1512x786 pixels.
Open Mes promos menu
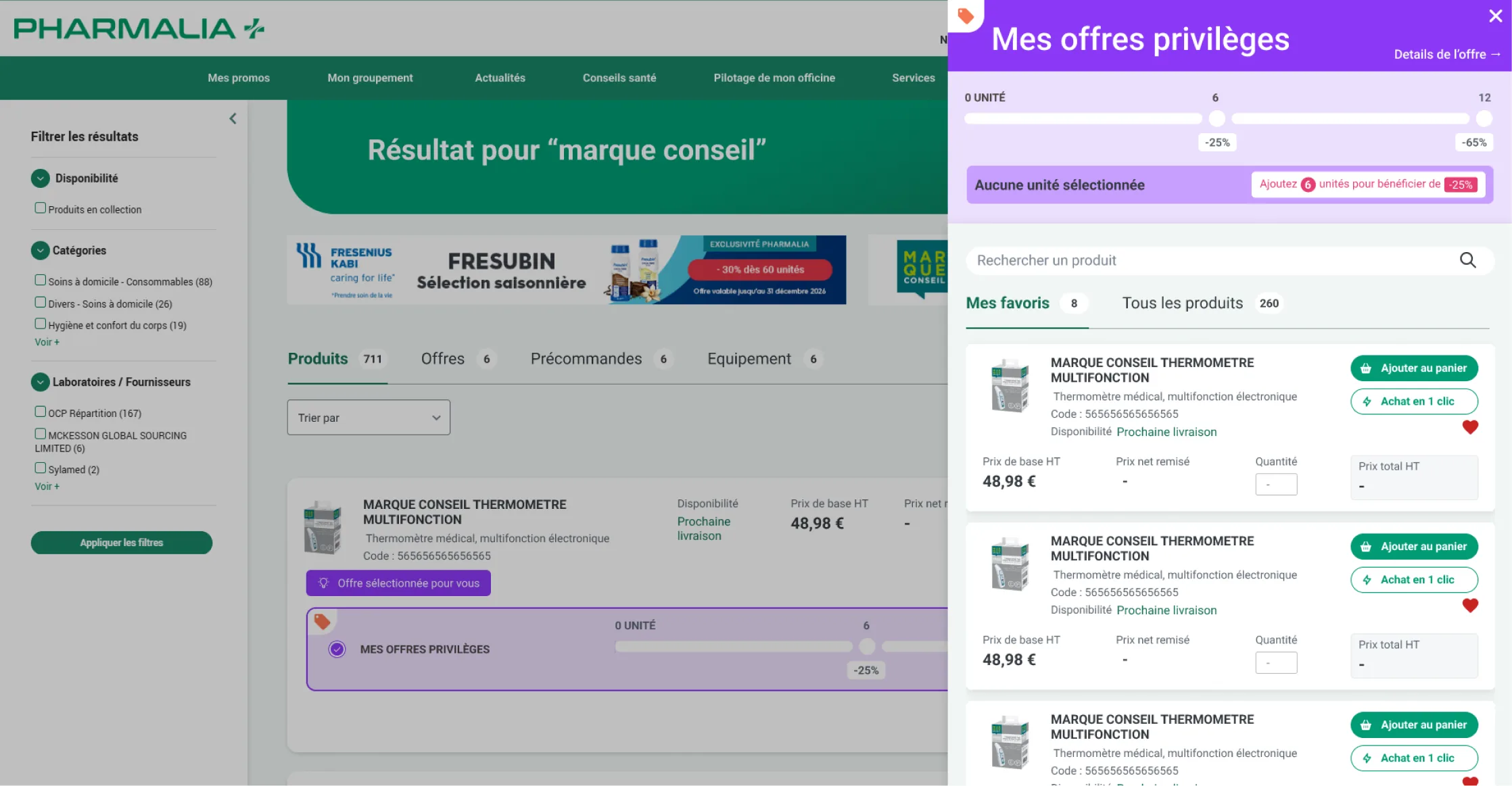pyautogui.click(x=239, y=78)
